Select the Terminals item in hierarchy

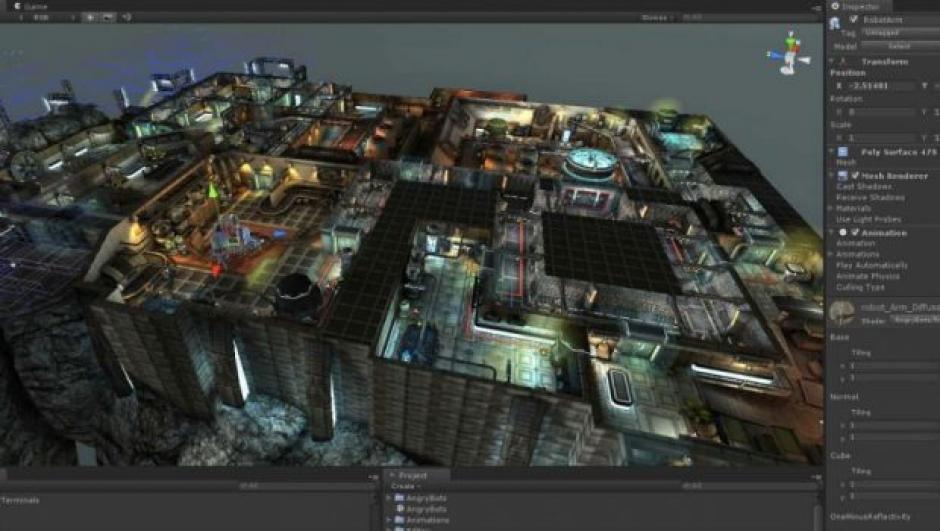[20, 500]
